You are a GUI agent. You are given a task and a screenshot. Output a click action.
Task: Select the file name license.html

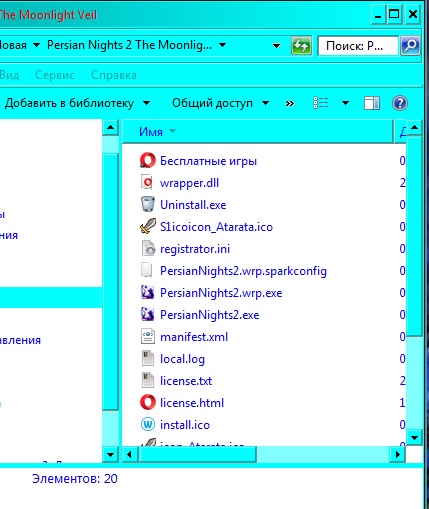(192, 403)
